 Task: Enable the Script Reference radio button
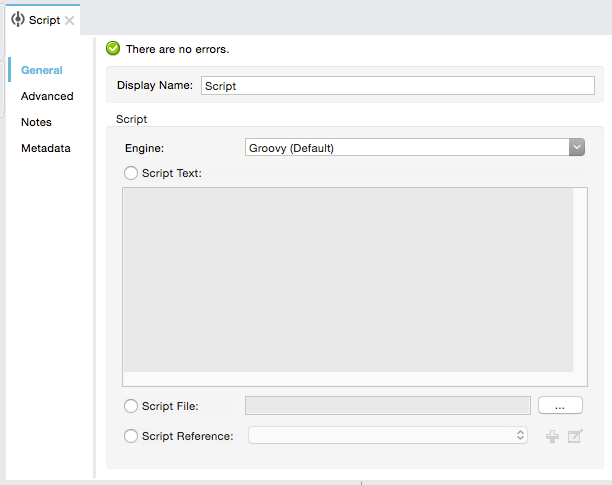point(131,436)
